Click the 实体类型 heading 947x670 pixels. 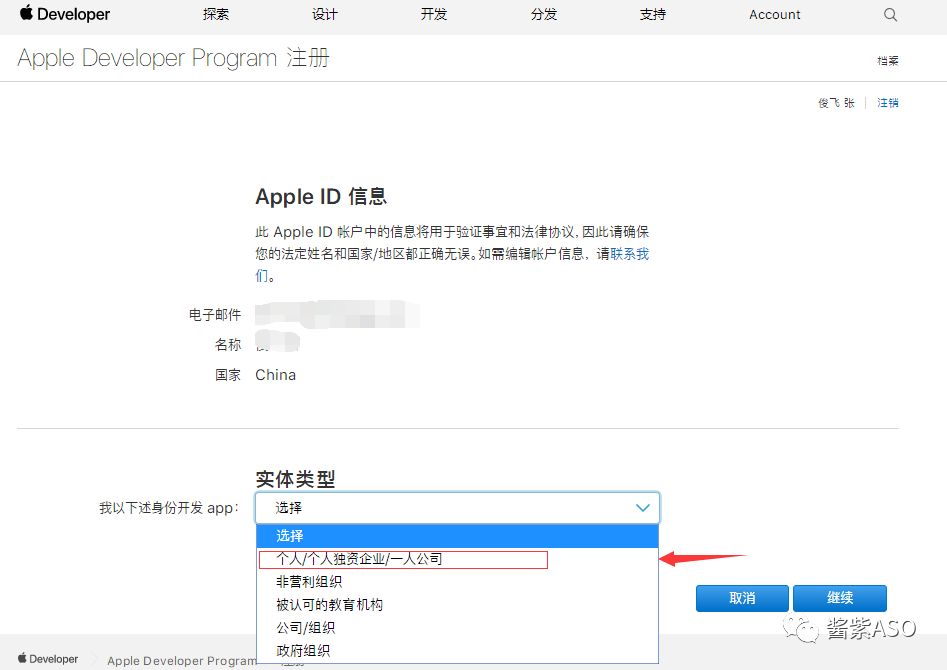[x=295, y=479]
